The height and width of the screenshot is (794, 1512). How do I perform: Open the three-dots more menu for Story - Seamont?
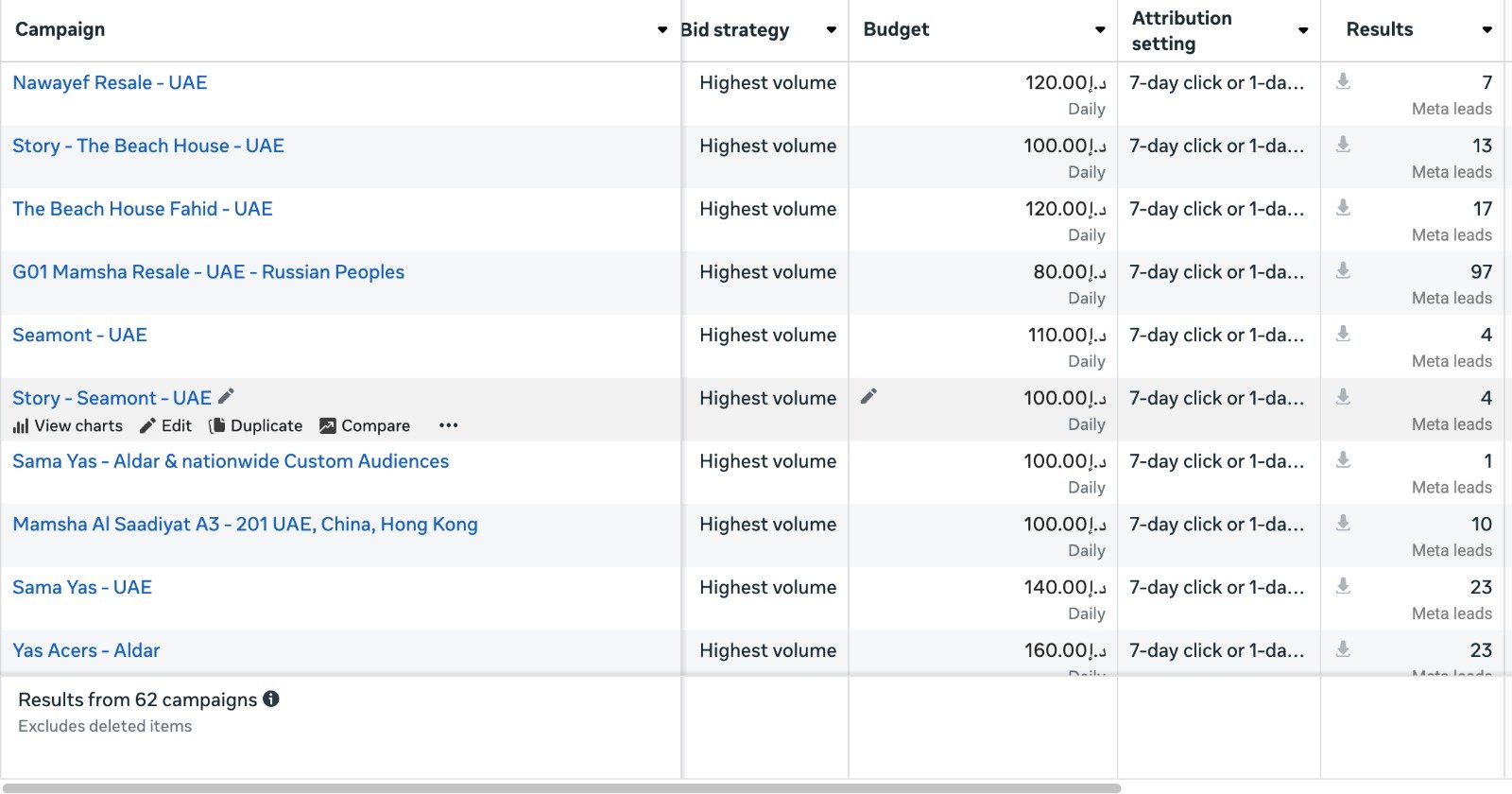[x=449, y=425]
